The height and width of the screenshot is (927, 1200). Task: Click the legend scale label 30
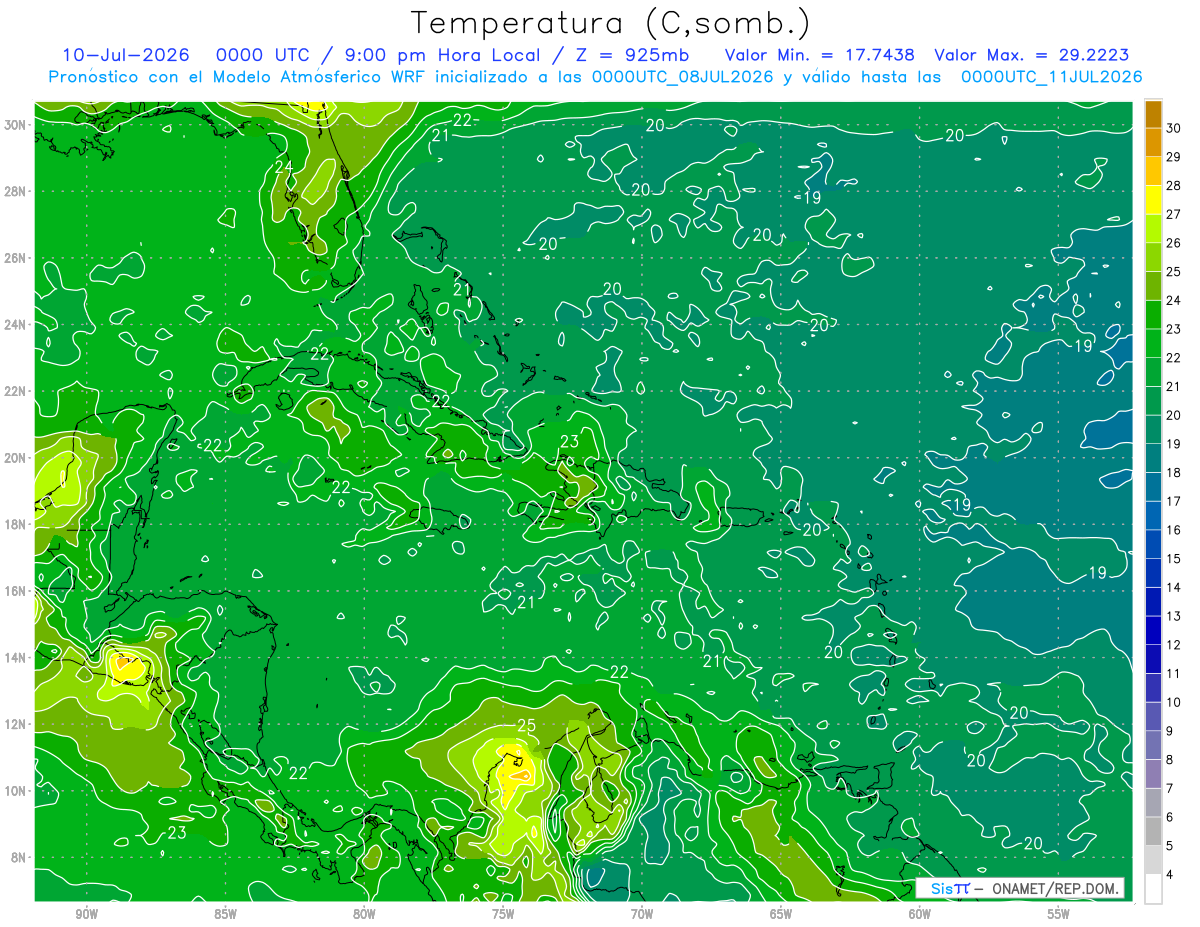[x=1174, y=128]
